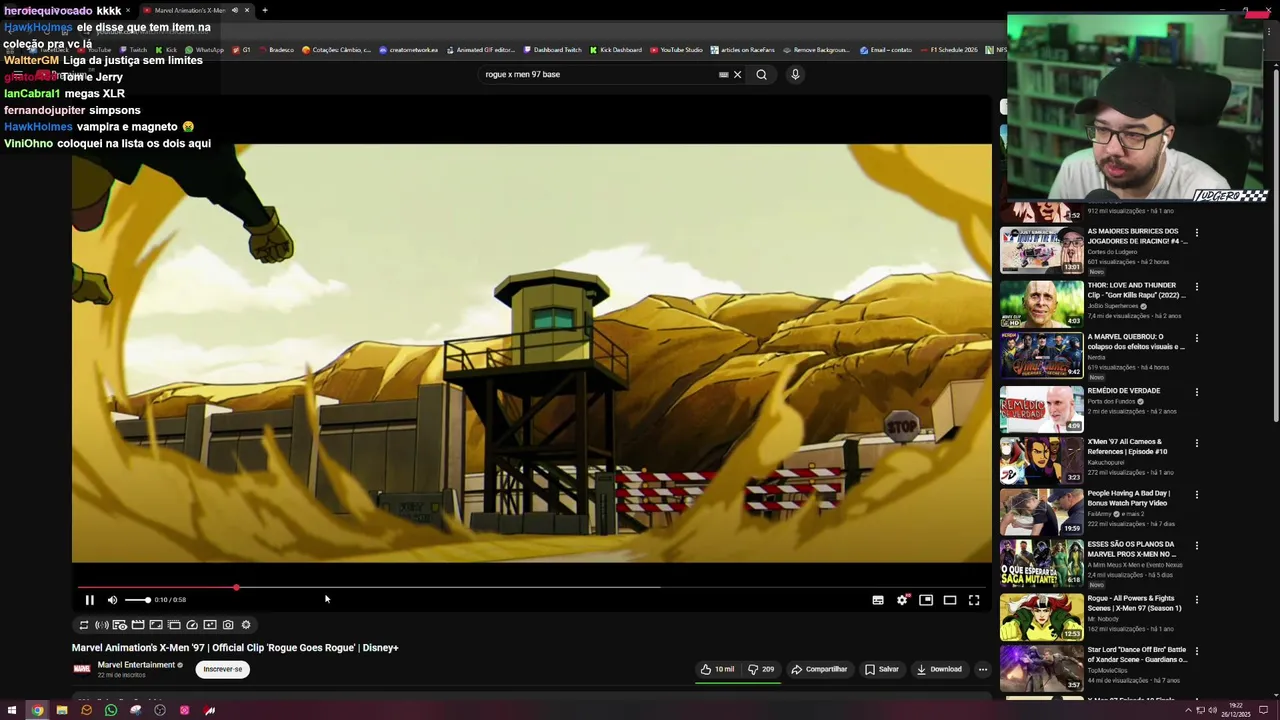The width and height of the screenshot is (1280, 720).
Task: Select the Marvel Animation's X-Men browser tab
Action: pos(196,10)
